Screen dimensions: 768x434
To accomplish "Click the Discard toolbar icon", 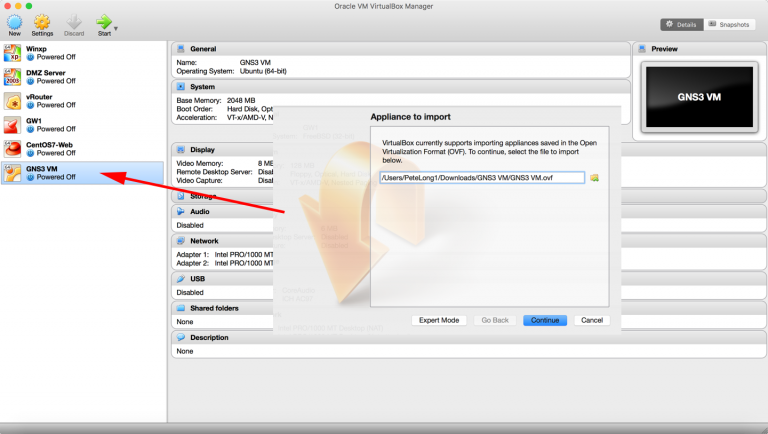I will [x=74, y=23].
